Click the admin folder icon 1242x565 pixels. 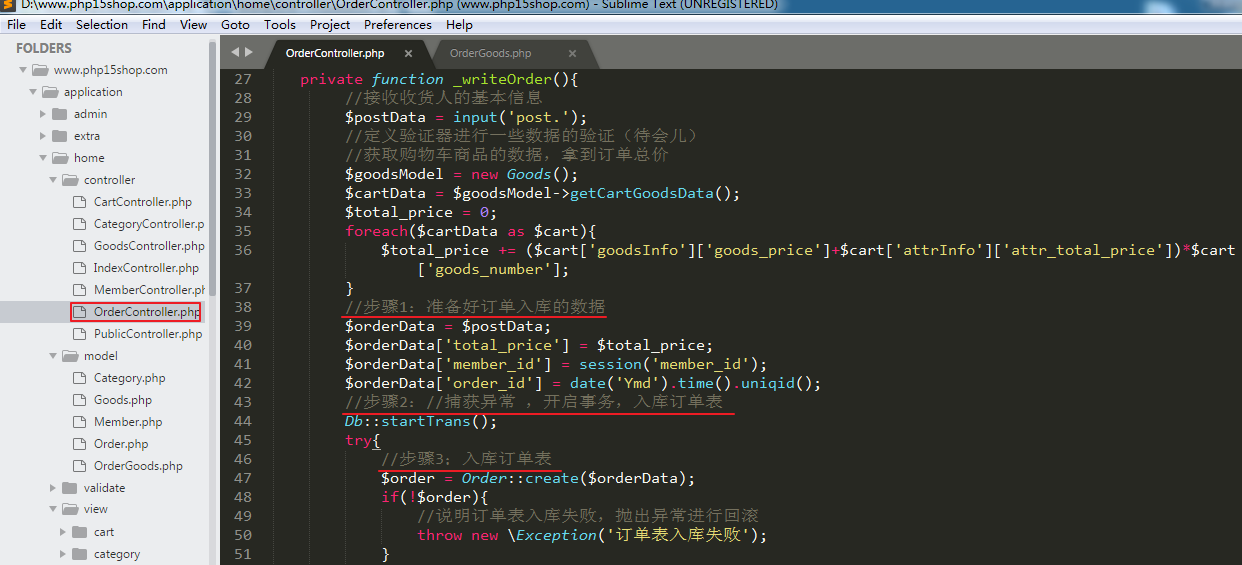(61, 114)
